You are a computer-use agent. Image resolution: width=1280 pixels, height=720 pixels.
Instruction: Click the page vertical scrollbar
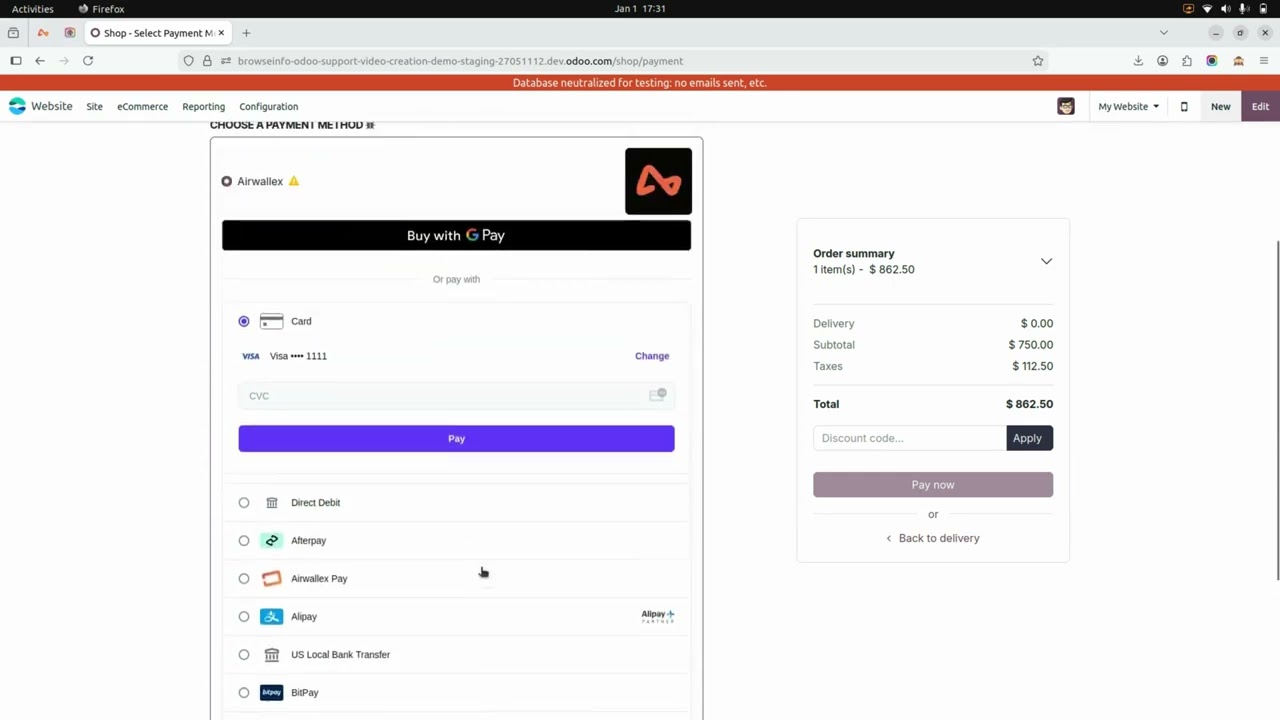1276,410
